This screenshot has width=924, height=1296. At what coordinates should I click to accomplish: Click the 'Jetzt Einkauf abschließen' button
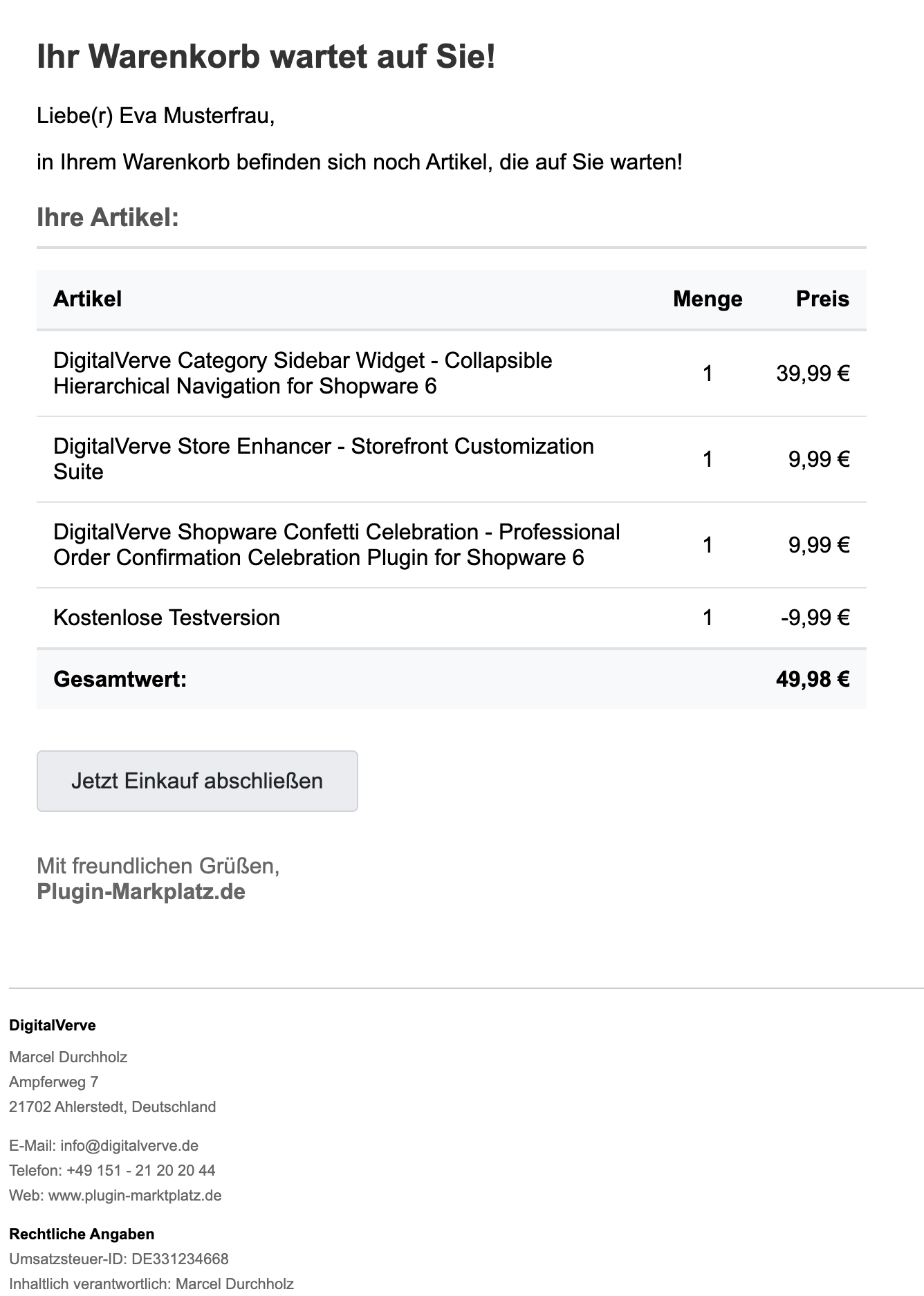coord(197,781)
